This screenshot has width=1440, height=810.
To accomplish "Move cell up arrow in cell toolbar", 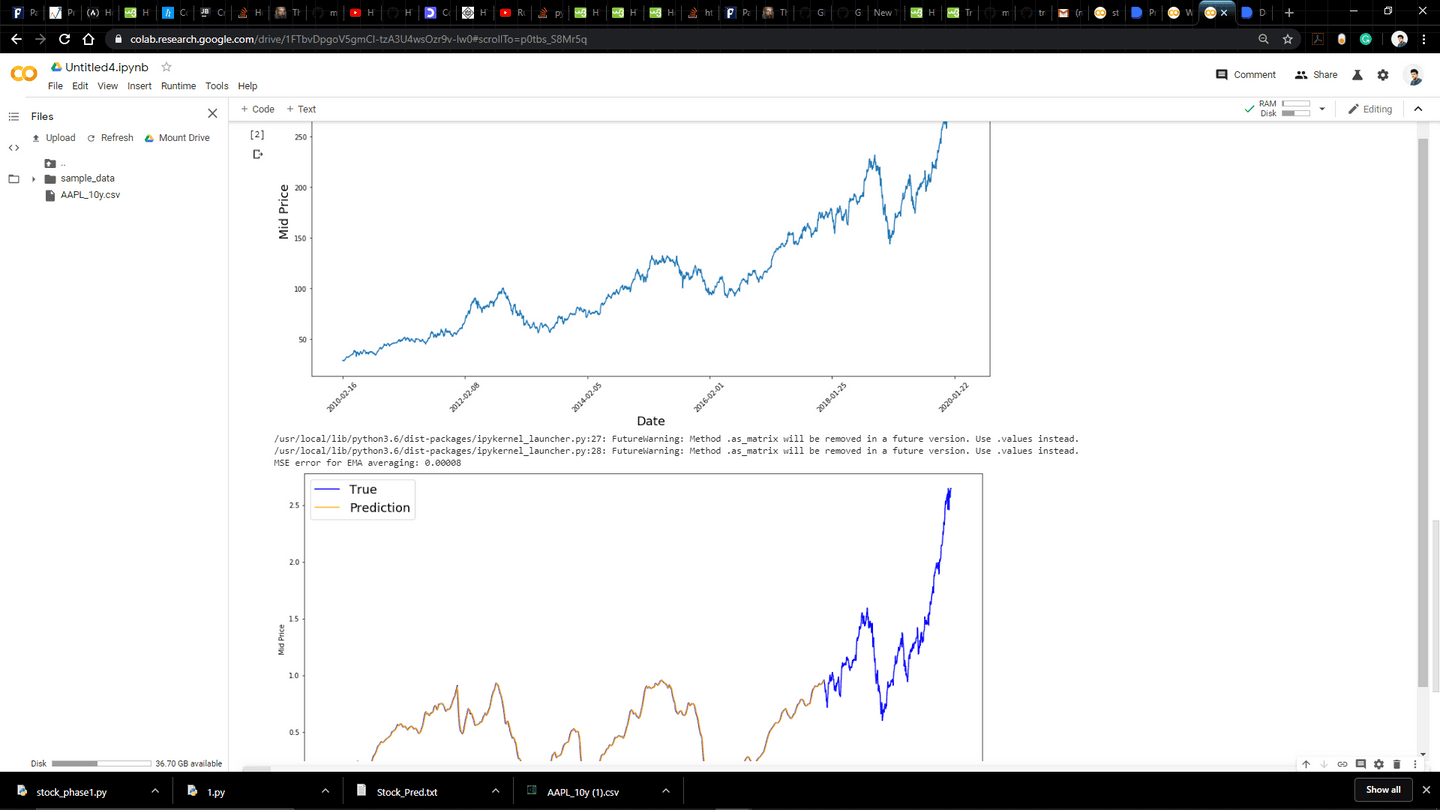I will click(1306, 764).
